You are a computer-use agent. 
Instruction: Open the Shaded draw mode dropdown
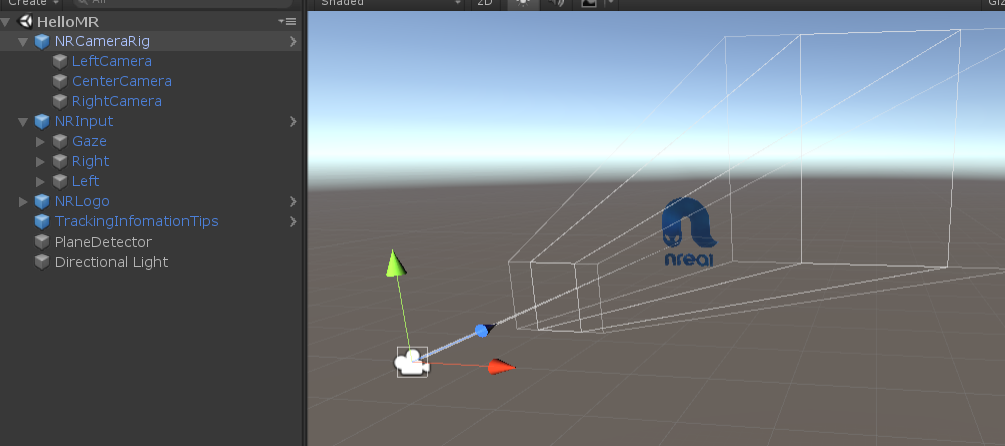click(390, 3)
